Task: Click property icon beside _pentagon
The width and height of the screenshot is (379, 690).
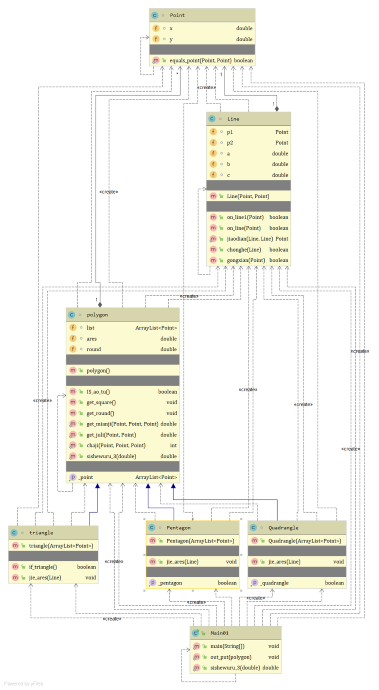Action: click(153, 583)
